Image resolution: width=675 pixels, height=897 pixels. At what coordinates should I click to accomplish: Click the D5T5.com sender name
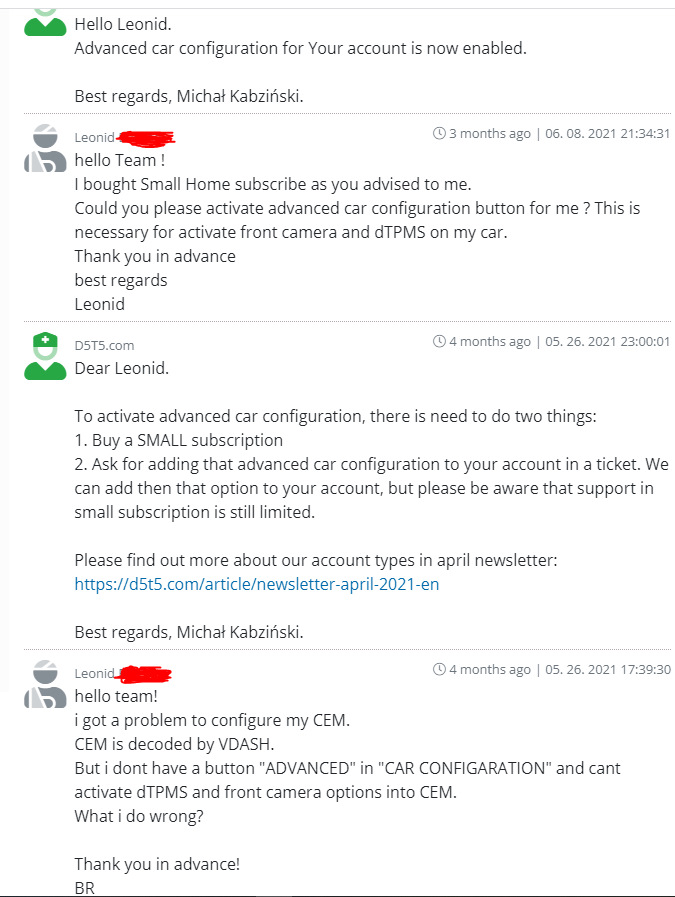point(104,345)
